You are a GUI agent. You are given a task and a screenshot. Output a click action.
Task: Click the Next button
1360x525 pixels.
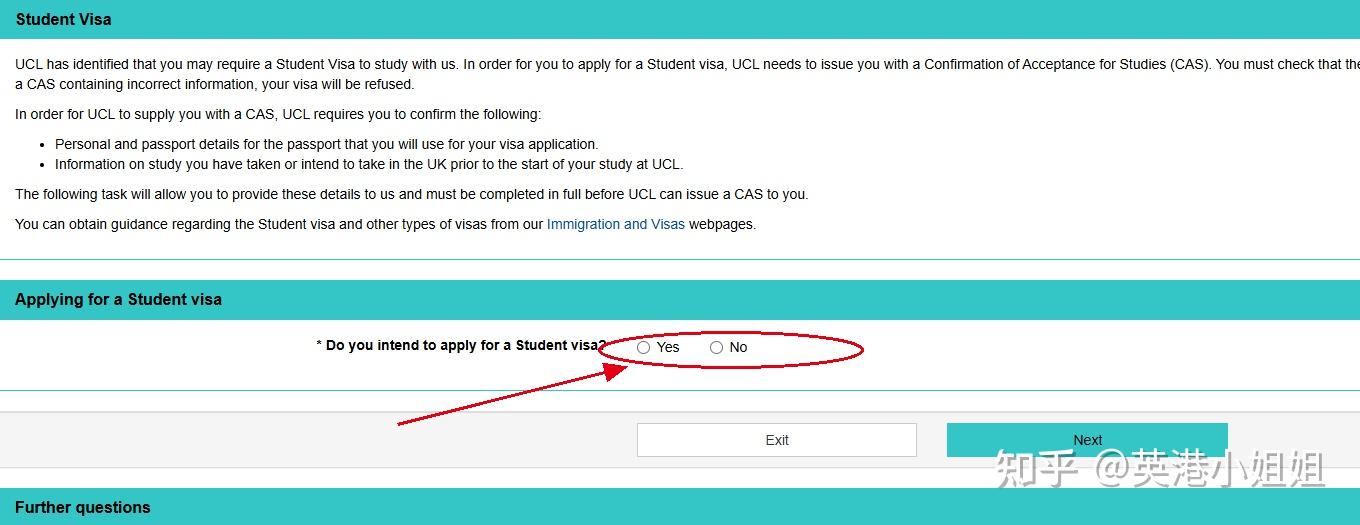[1087, 440]
